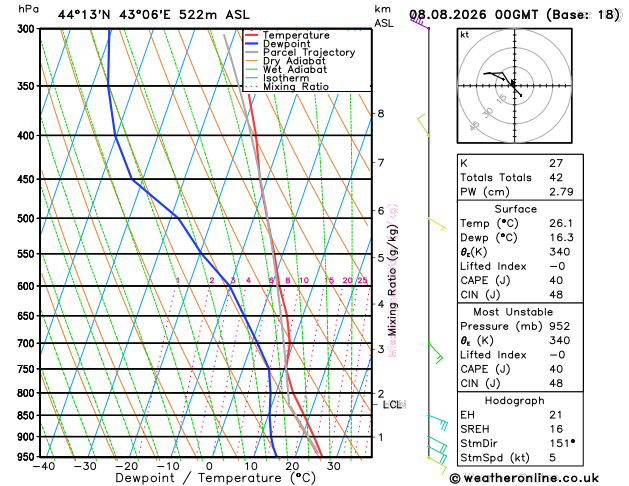The image size is (629, 486).
Task: Click the 400 hPa pressure axis label
Action: 28,136
